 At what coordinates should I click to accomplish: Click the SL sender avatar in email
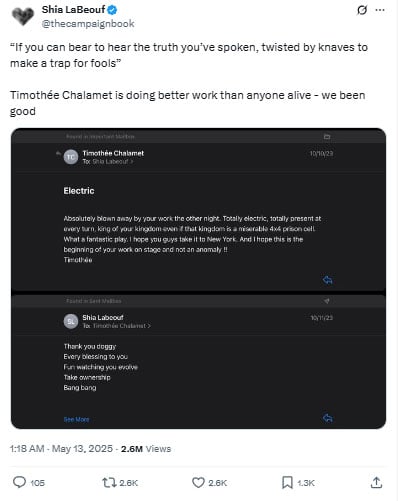[x=71, y=321]
